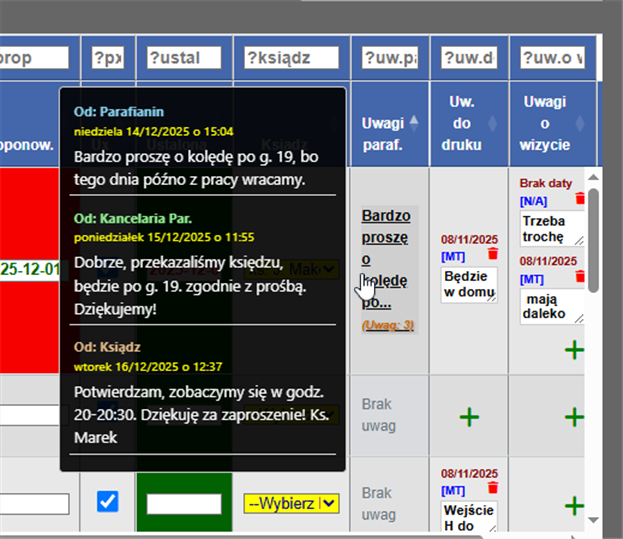Delete the visit note "mają daleko"
The image size is (623, 539).
(x=580, y=276)
